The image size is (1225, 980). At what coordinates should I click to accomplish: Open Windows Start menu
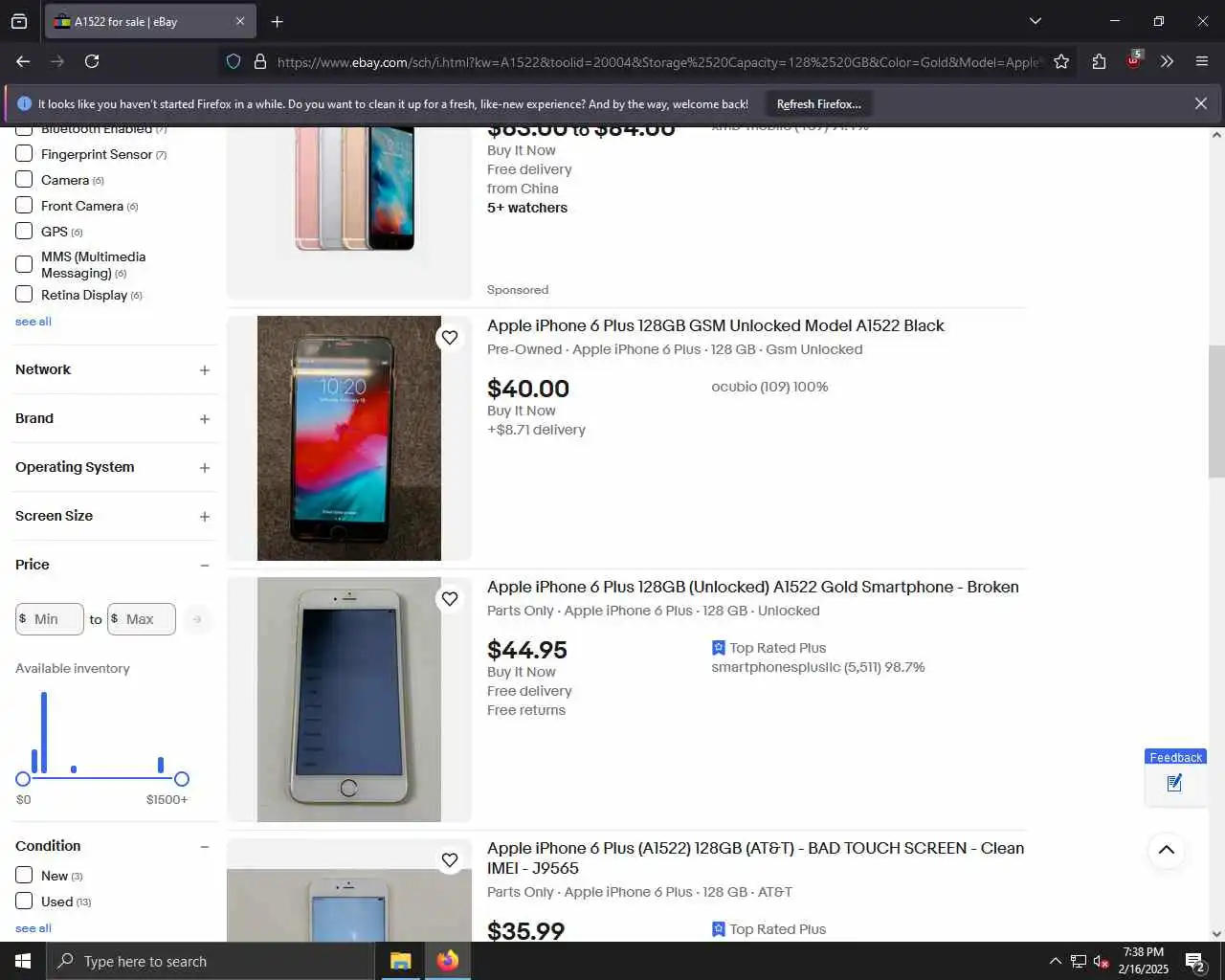click(x=23, y=961)
